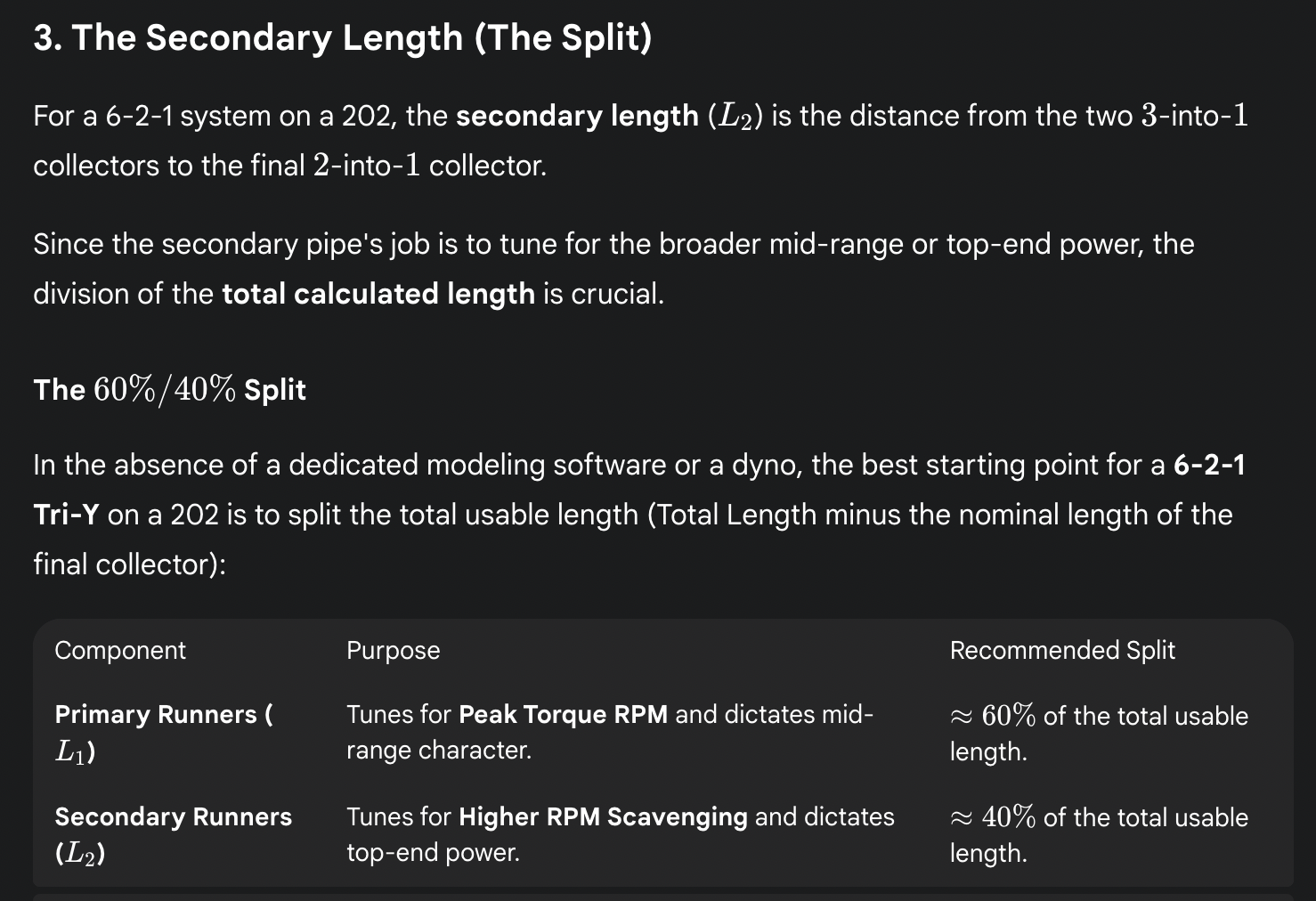Image resolution: width=1316 pixels, height=901 pixels.
Task: Click the "The 60%/40% Split" subheading
Action: click(x=169, y=390)
